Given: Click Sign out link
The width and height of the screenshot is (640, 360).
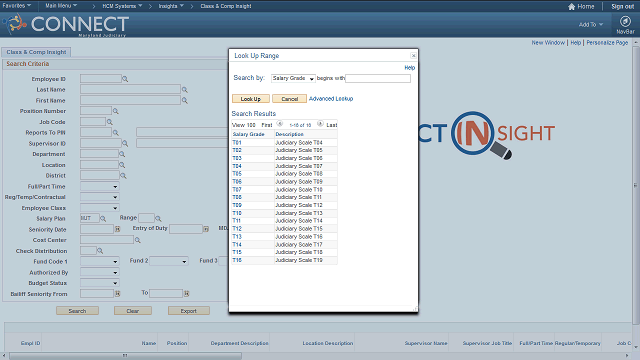Looking at the screenshot, I should point(622,7).
